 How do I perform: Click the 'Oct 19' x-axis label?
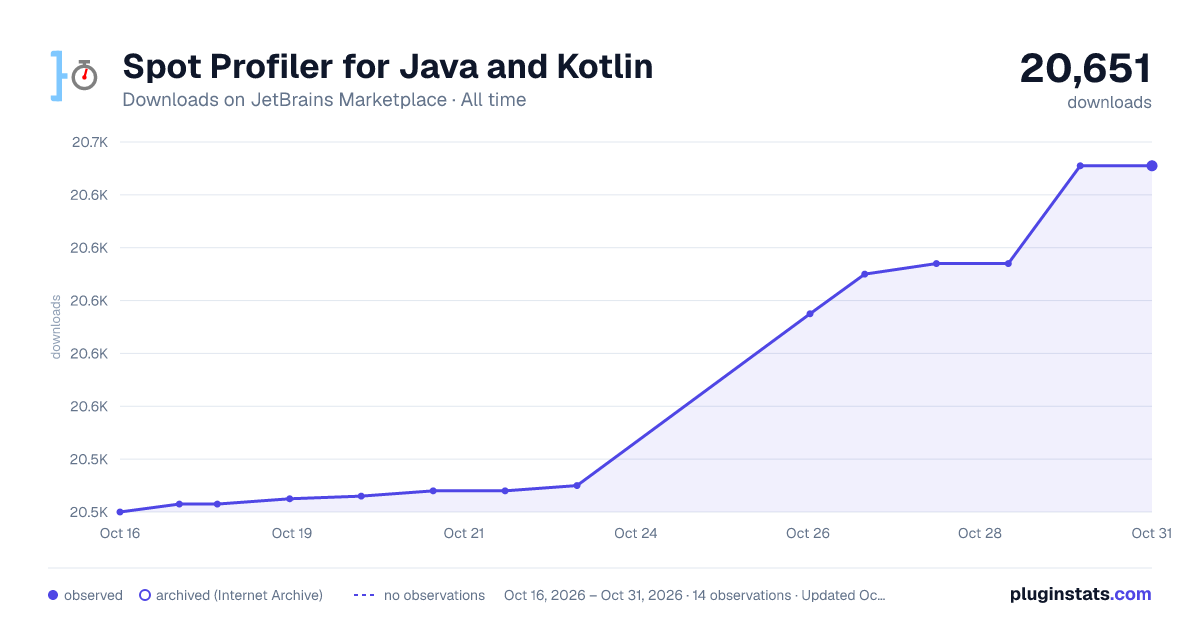coord(292,533)
